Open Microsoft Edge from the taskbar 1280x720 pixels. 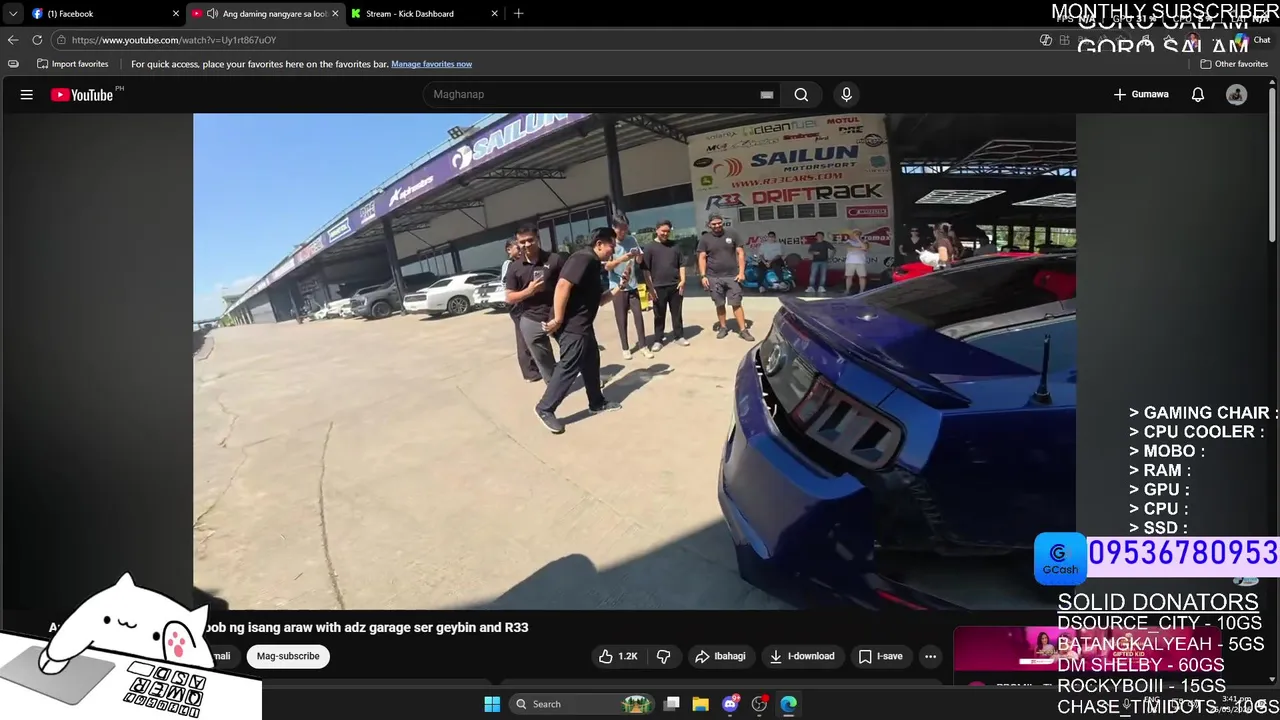pyautogui.click(x=788, y=704)
